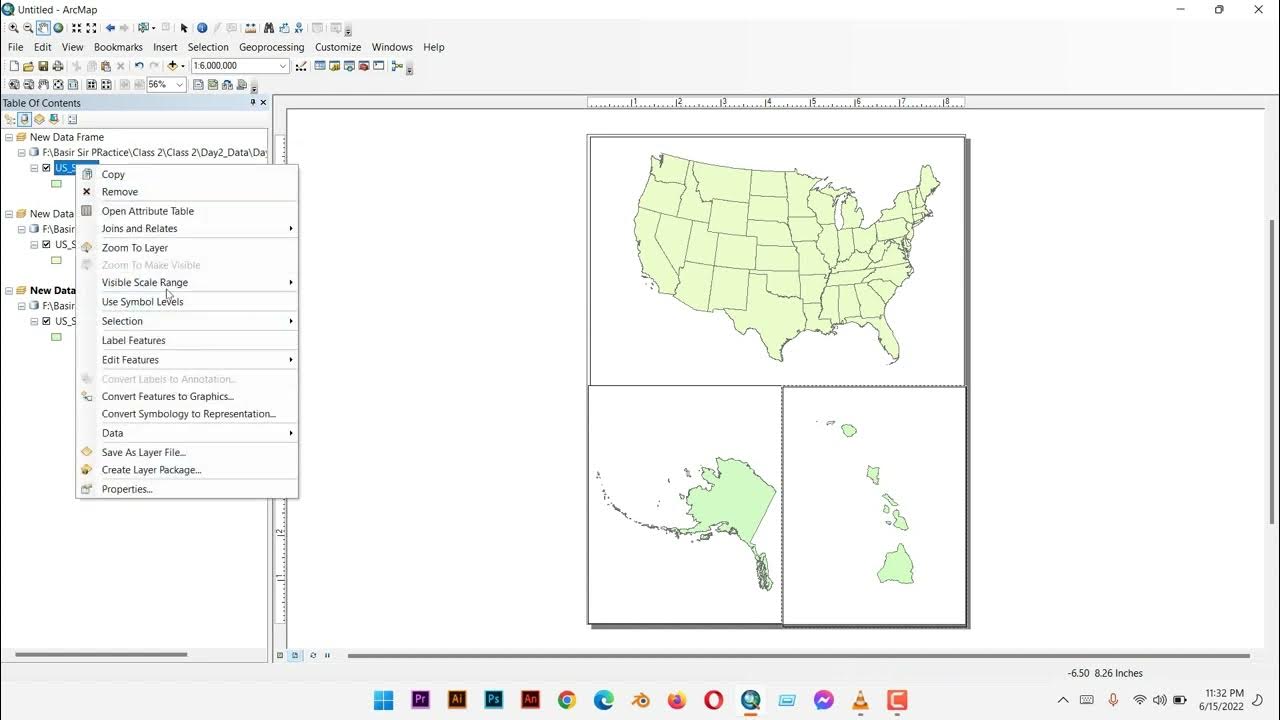This screenshot has width=1280, height=720.
Task: Switch TOC to List By Source
Action: click(24, 119)
